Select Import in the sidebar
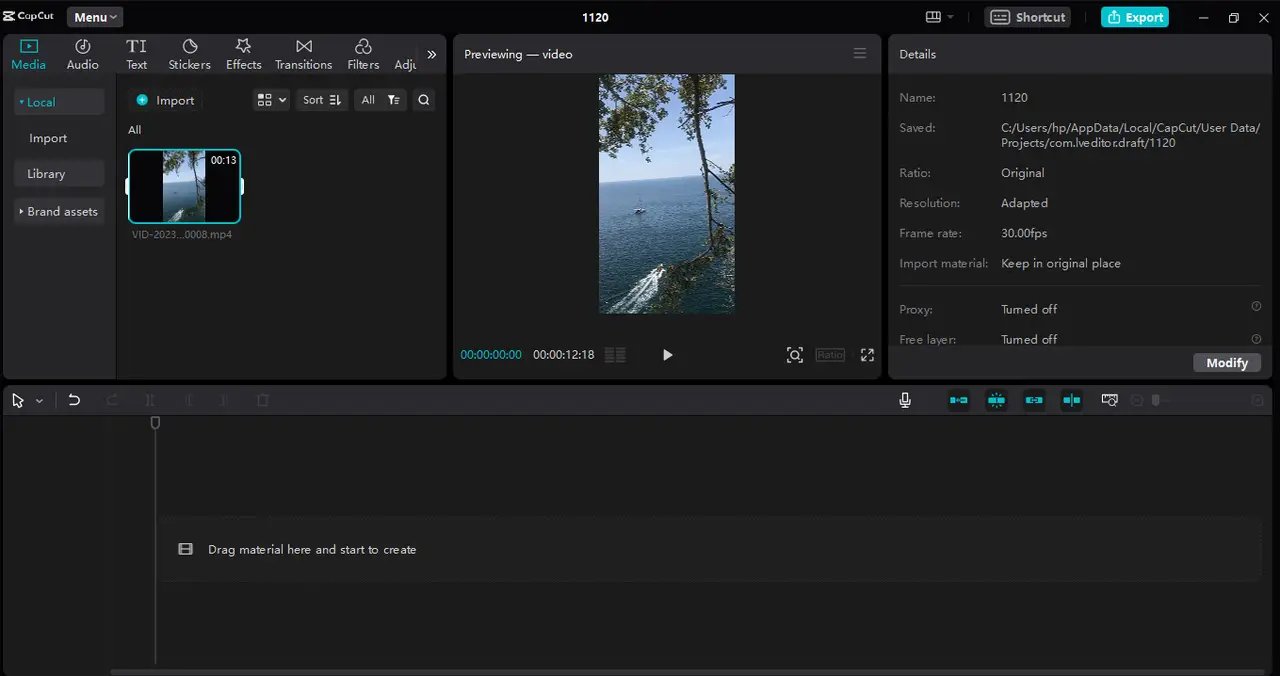 (48, 138)
